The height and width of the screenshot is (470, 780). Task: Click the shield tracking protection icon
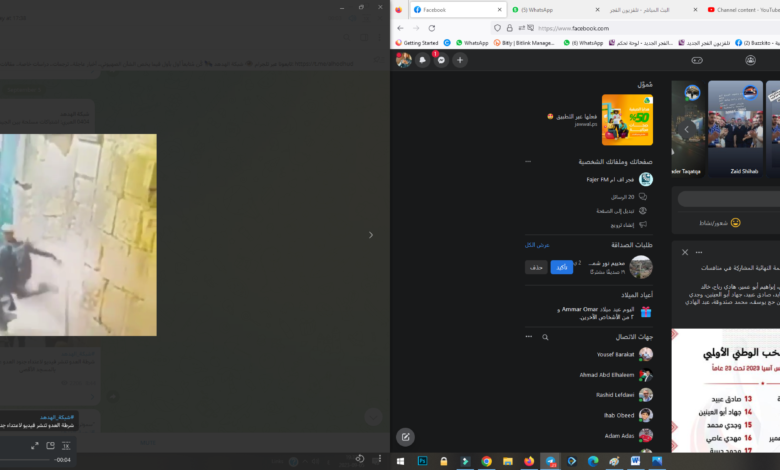[497, 28]
